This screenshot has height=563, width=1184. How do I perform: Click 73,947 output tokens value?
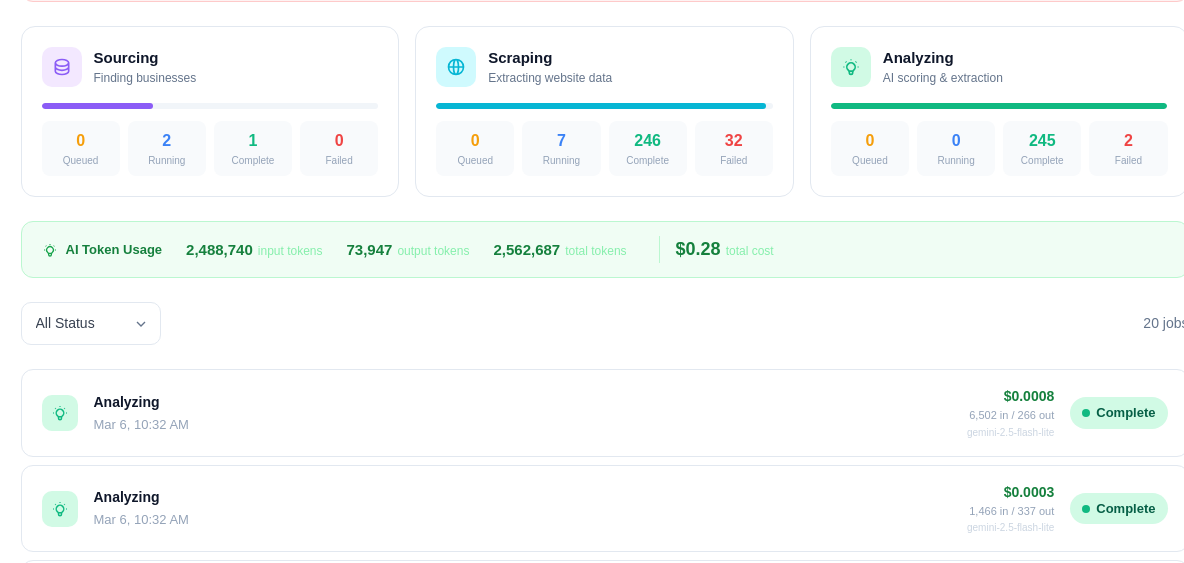(x=369, y=250)
